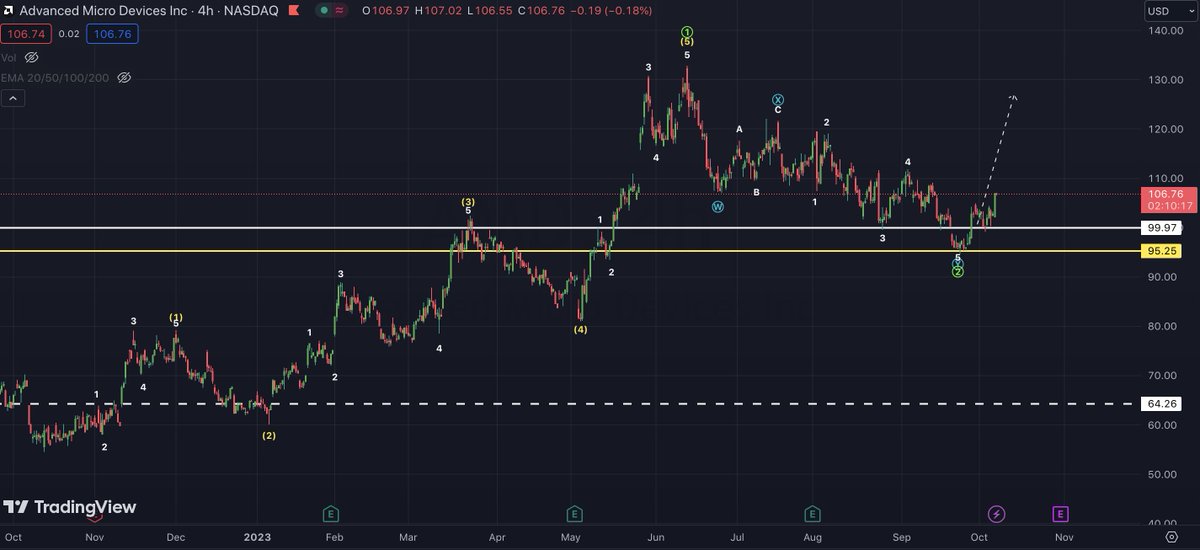This screenshot has width=1200, height=550.
Task: Click the 99.97 price line label
Action: pos(1163,228)
